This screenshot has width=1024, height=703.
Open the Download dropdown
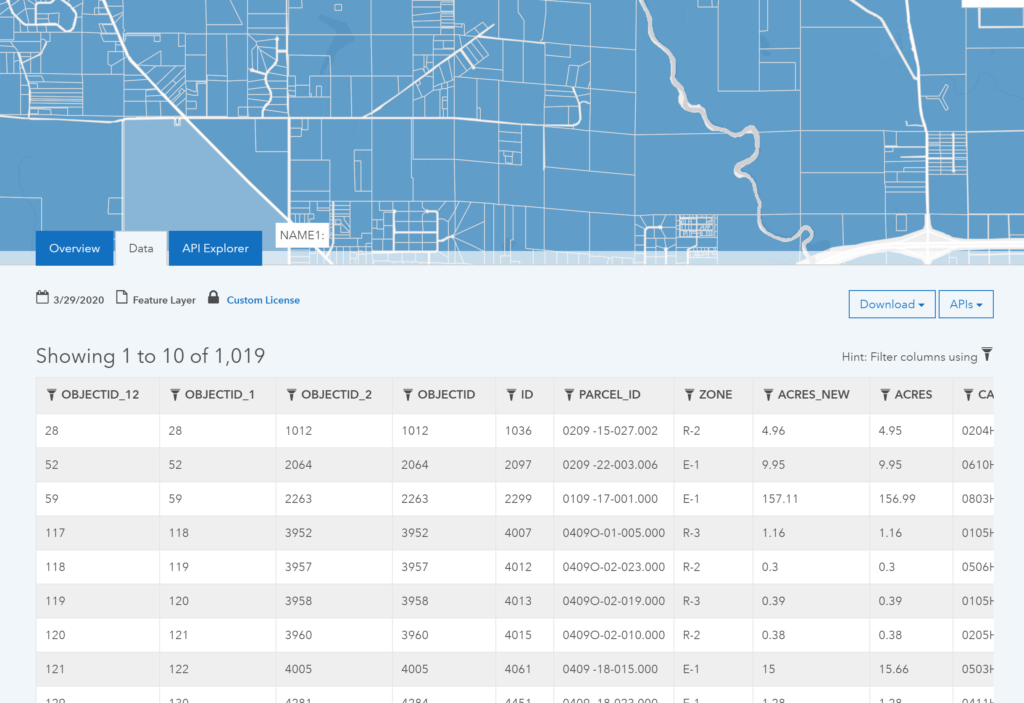click(891, 304)
